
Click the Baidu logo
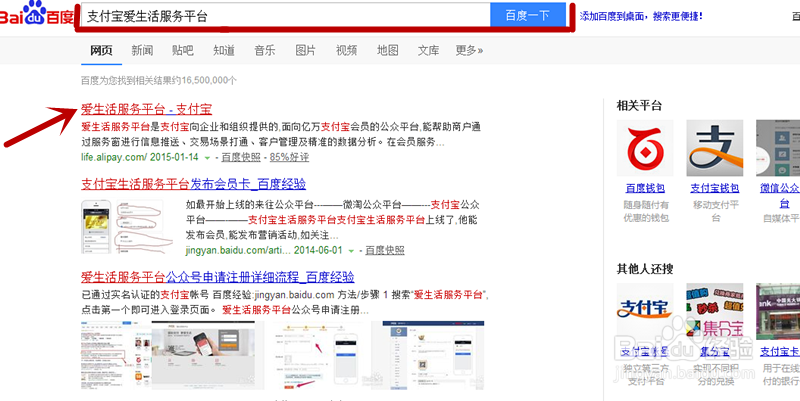tap(37, 14)
